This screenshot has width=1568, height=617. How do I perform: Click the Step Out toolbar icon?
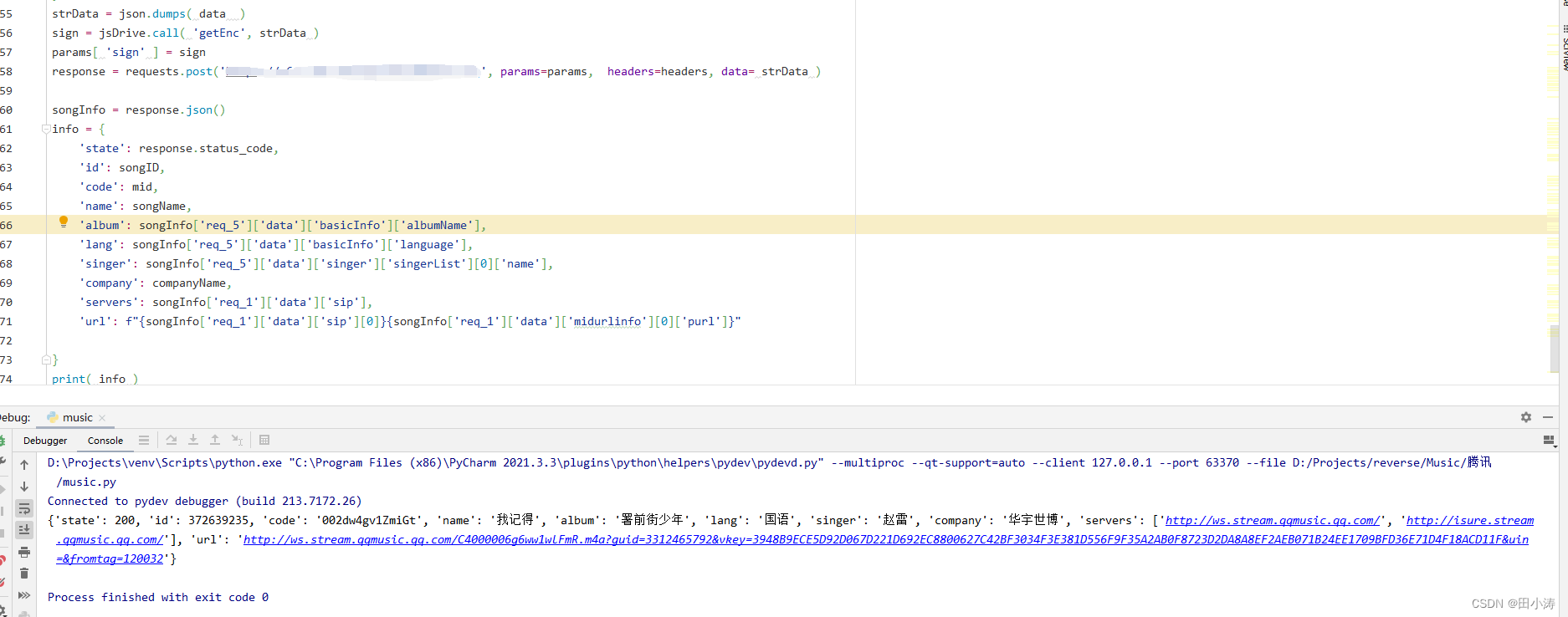tap(215, 440)
